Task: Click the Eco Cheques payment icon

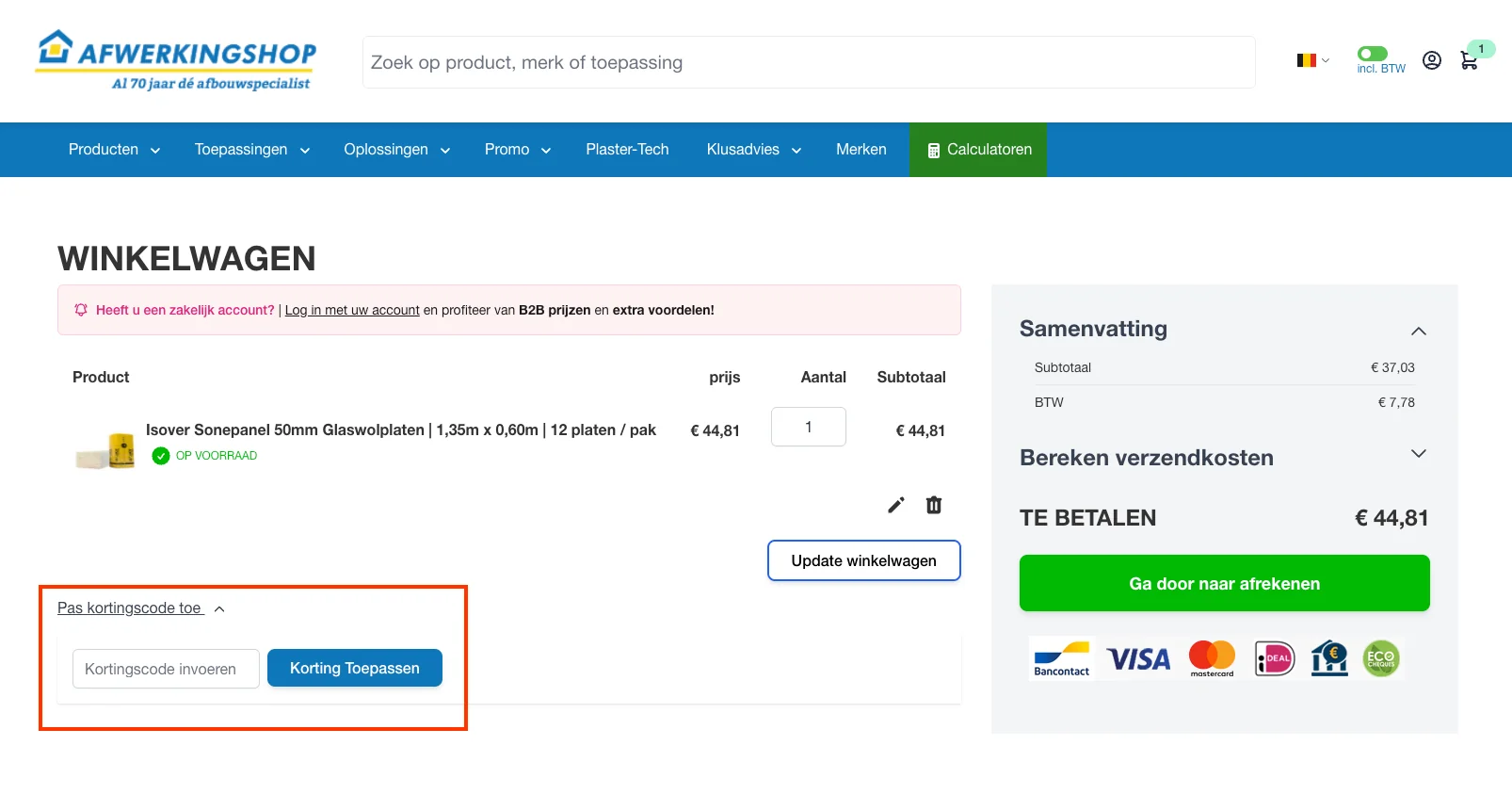Action: (x=1381, y=658)
